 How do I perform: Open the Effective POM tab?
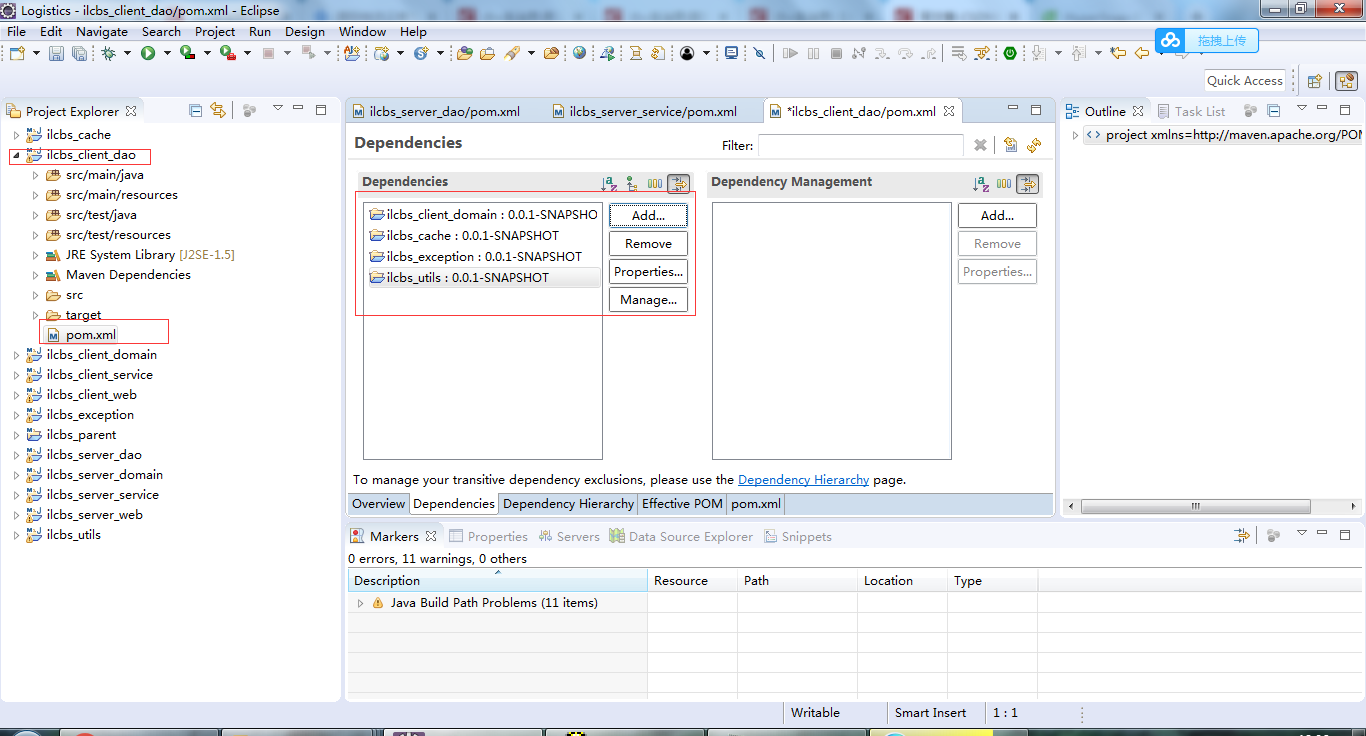pyautogui.click(x=682, y=504)
